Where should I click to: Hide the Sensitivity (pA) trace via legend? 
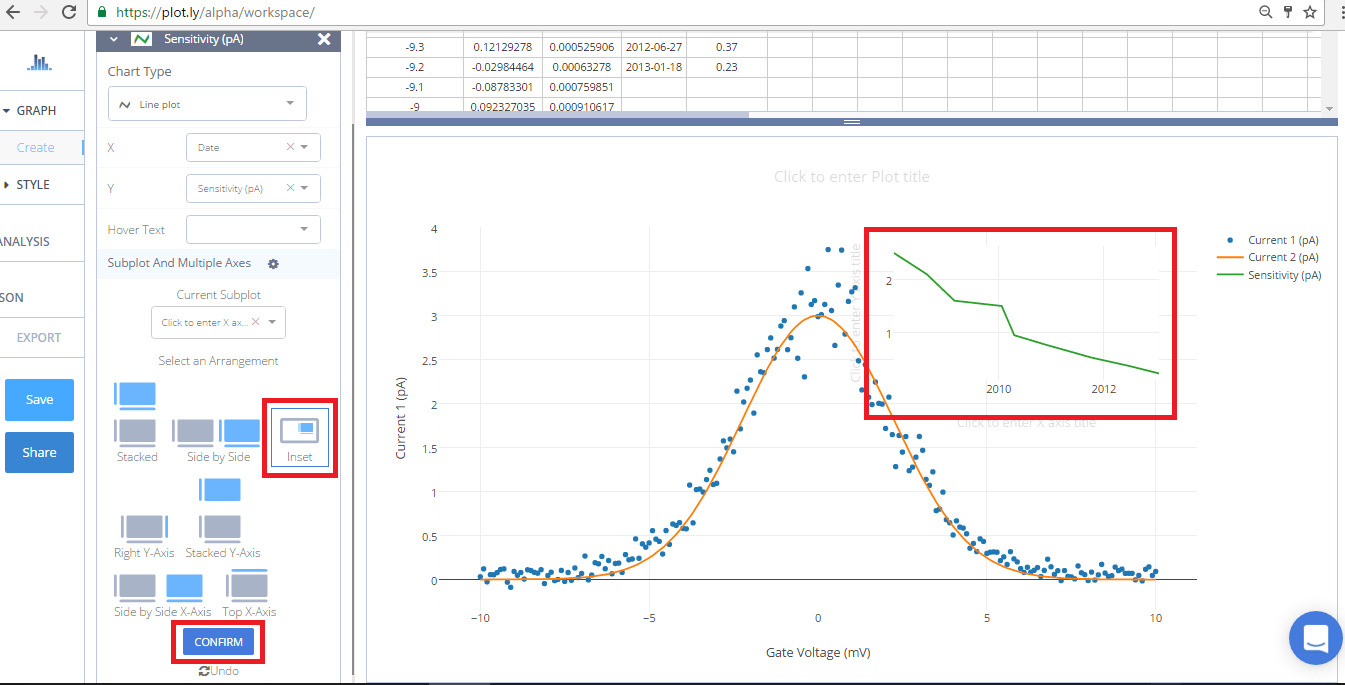[1280, 275]
